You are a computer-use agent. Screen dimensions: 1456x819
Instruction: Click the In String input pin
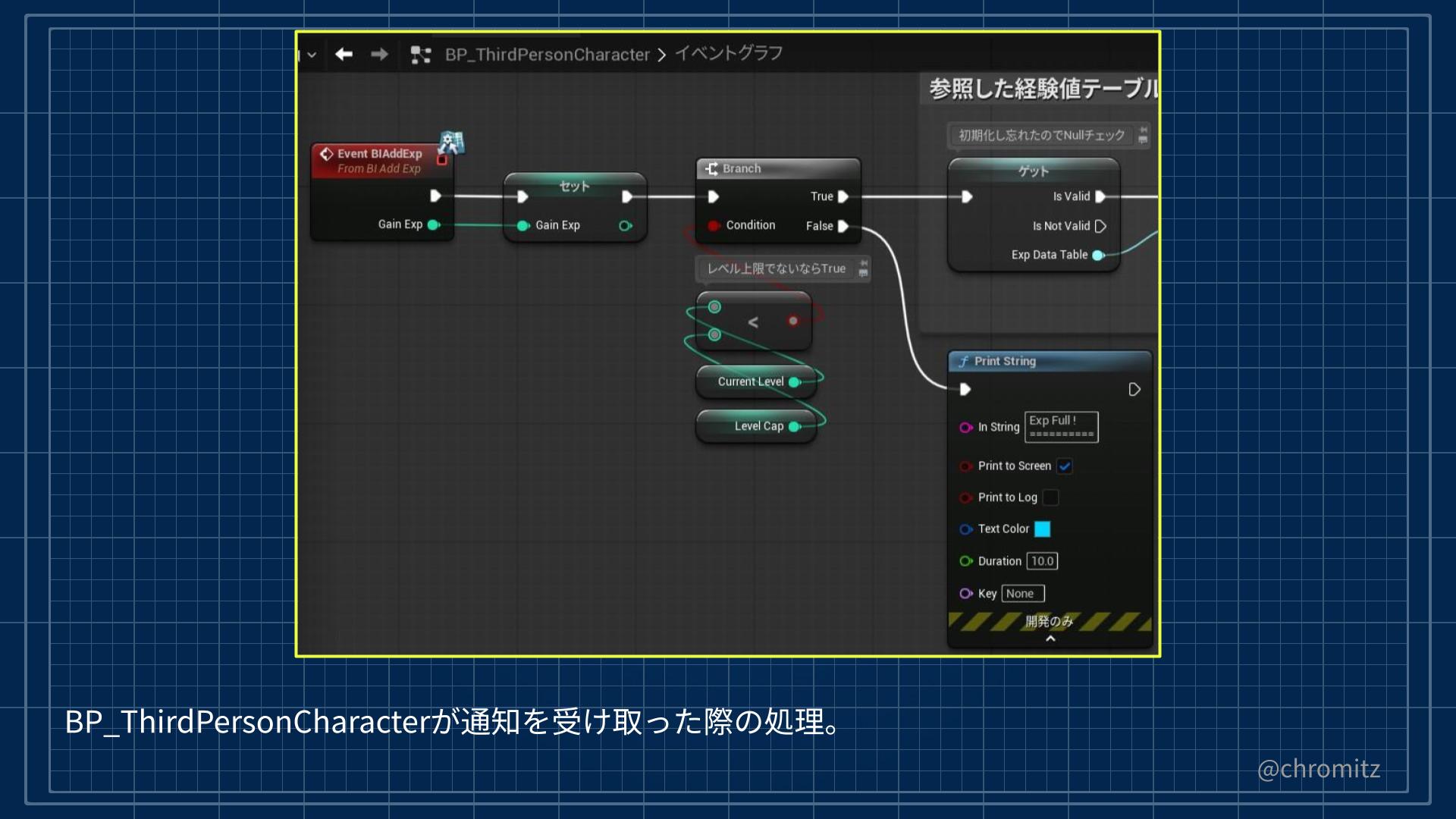coord(965,428)
